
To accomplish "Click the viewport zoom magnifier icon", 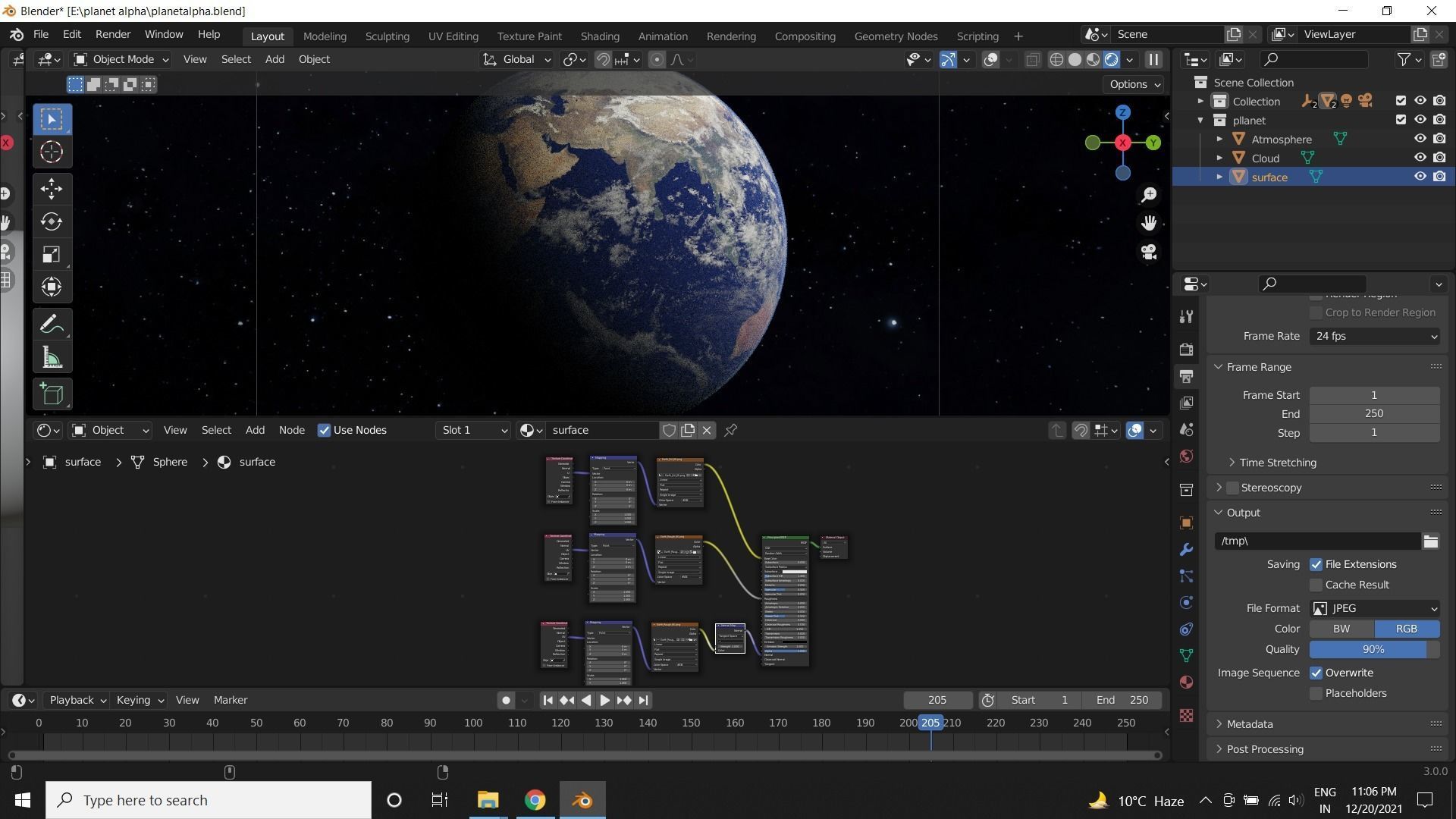I will point(1149,196).
